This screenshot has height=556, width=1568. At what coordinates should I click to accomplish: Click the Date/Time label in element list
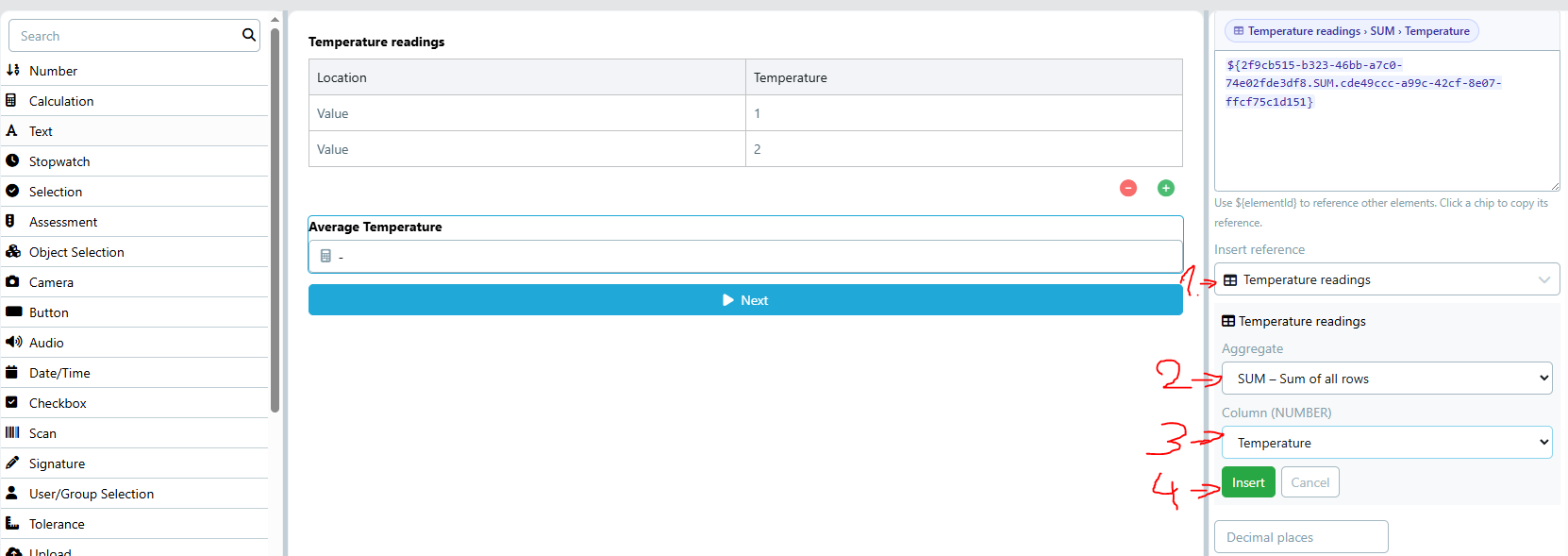pos(59,373)
